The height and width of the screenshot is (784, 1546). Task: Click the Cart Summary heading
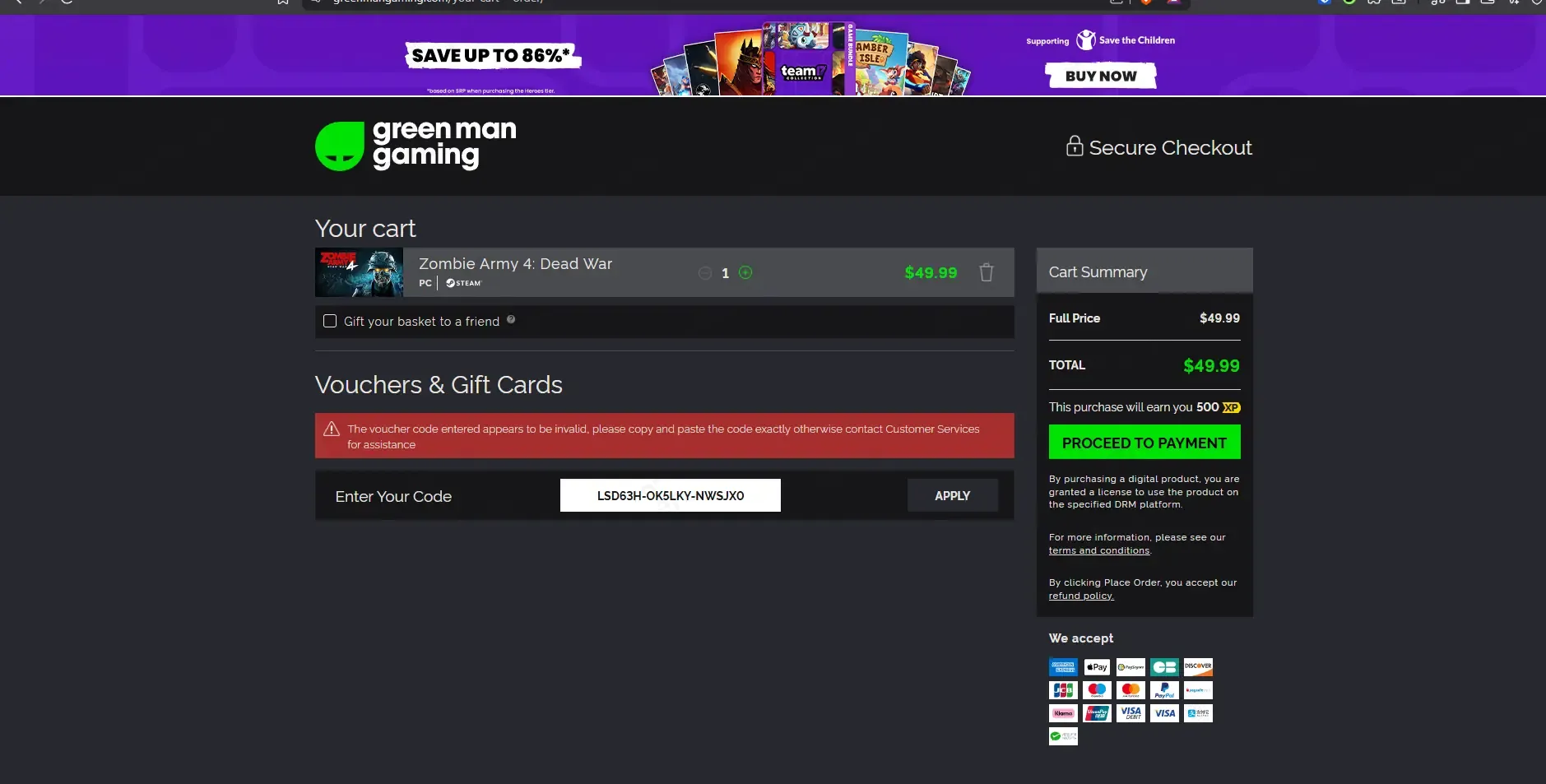point(1098,272)
